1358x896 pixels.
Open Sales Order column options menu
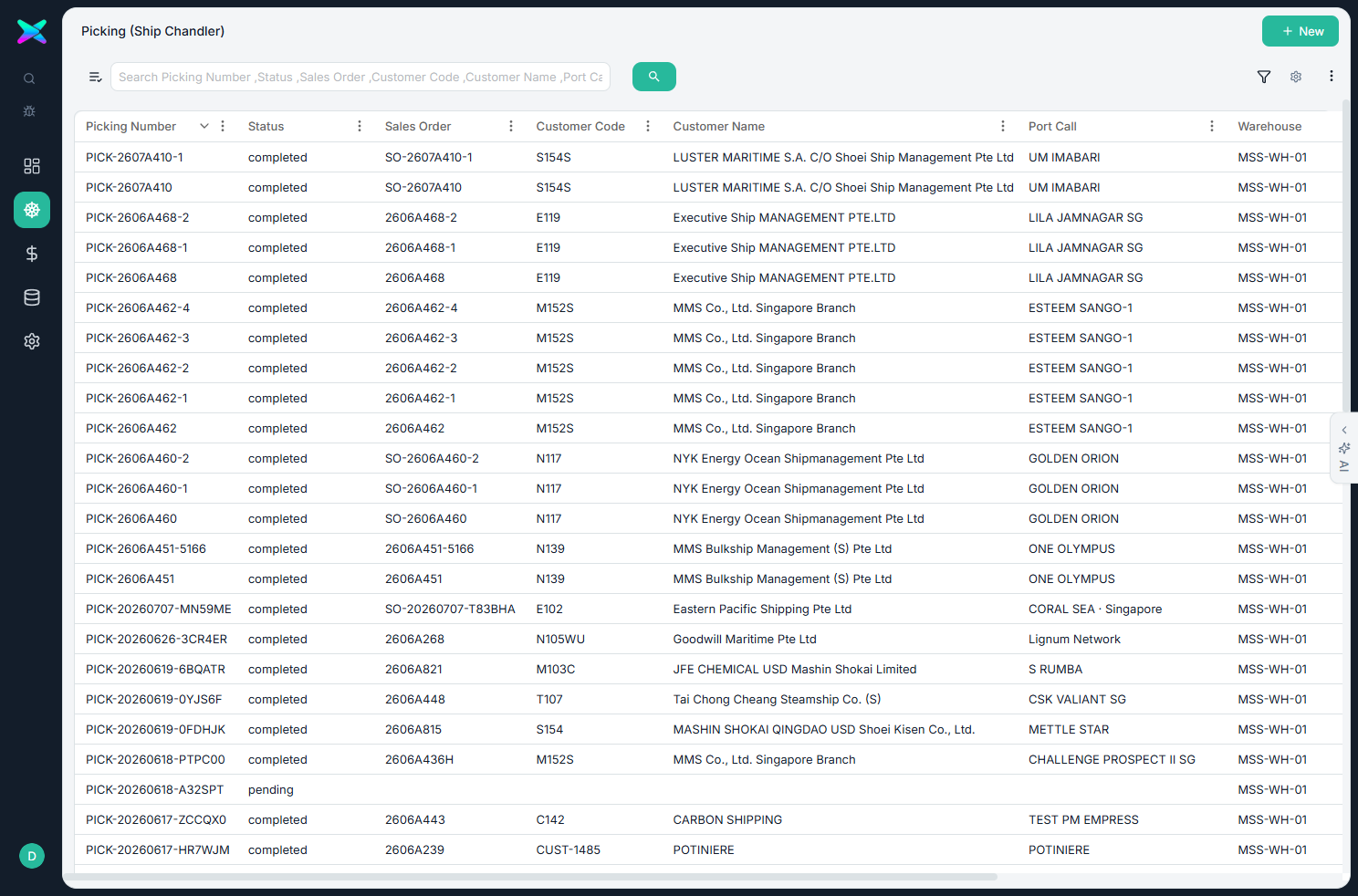(x=511, y=126)
